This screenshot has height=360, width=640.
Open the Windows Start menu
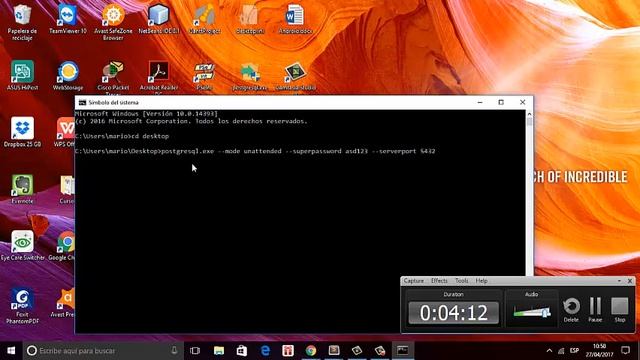coord(11,350)
